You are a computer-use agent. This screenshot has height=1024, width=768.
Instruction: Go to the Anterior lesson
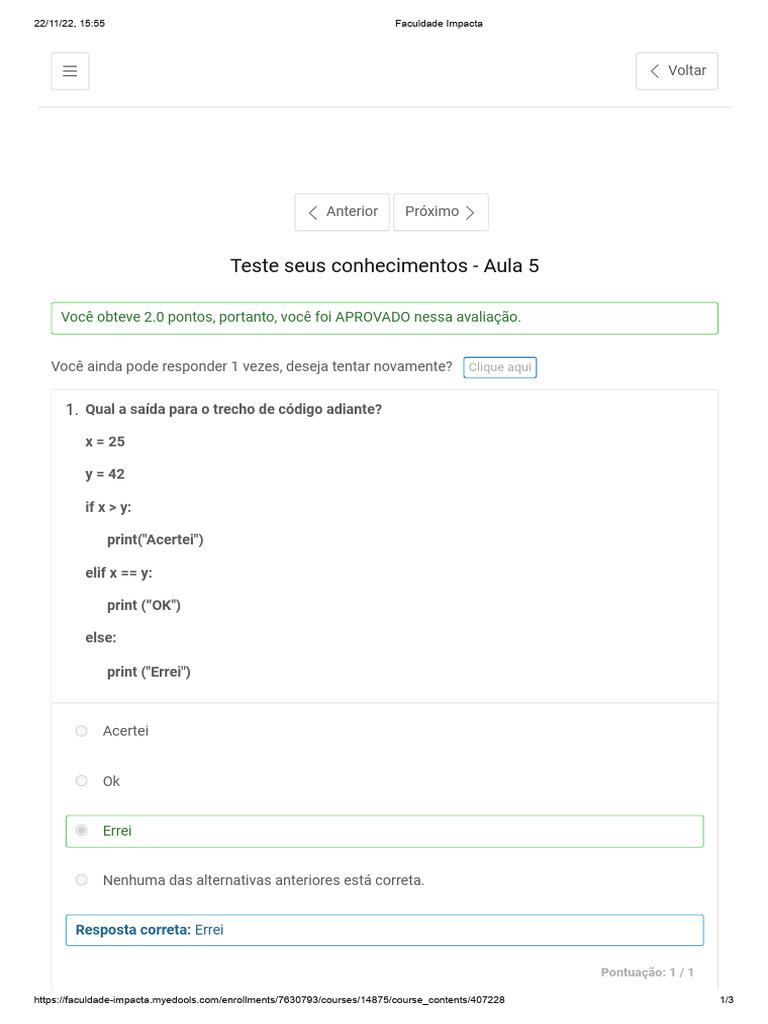point(342,212)
